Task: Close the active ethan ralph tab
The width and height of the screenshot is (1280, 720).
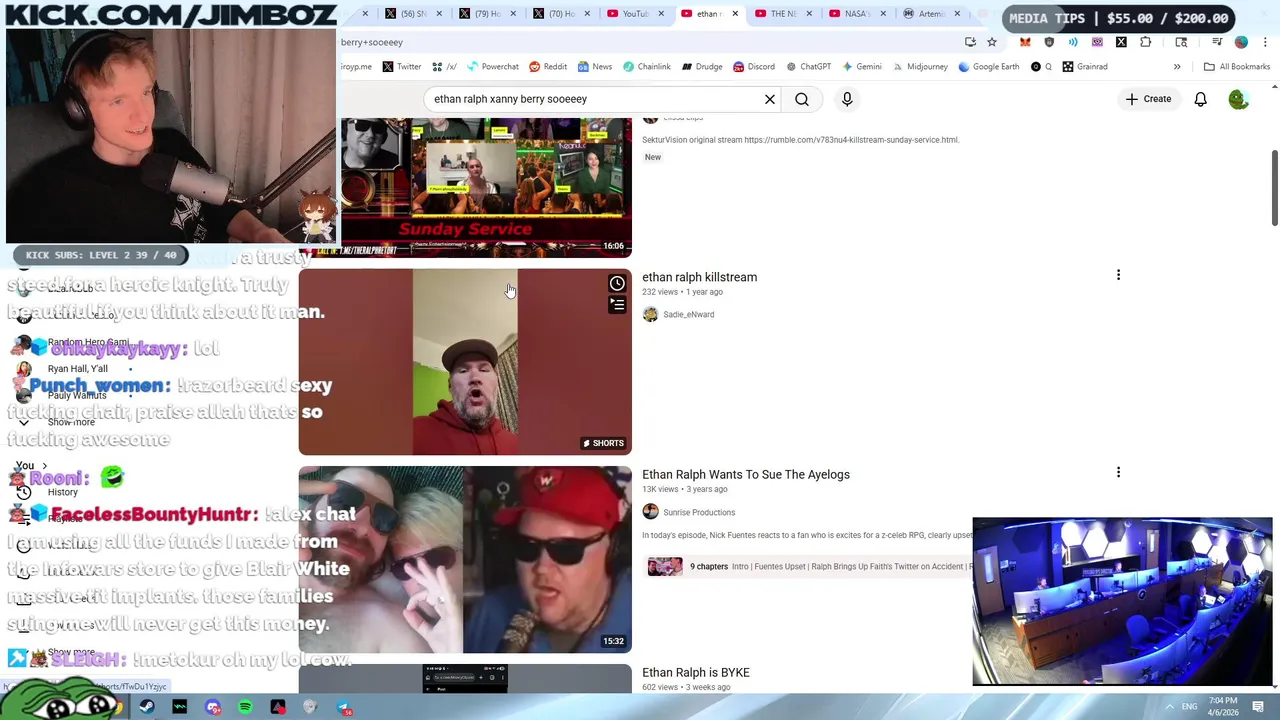Action: (735, 14)
